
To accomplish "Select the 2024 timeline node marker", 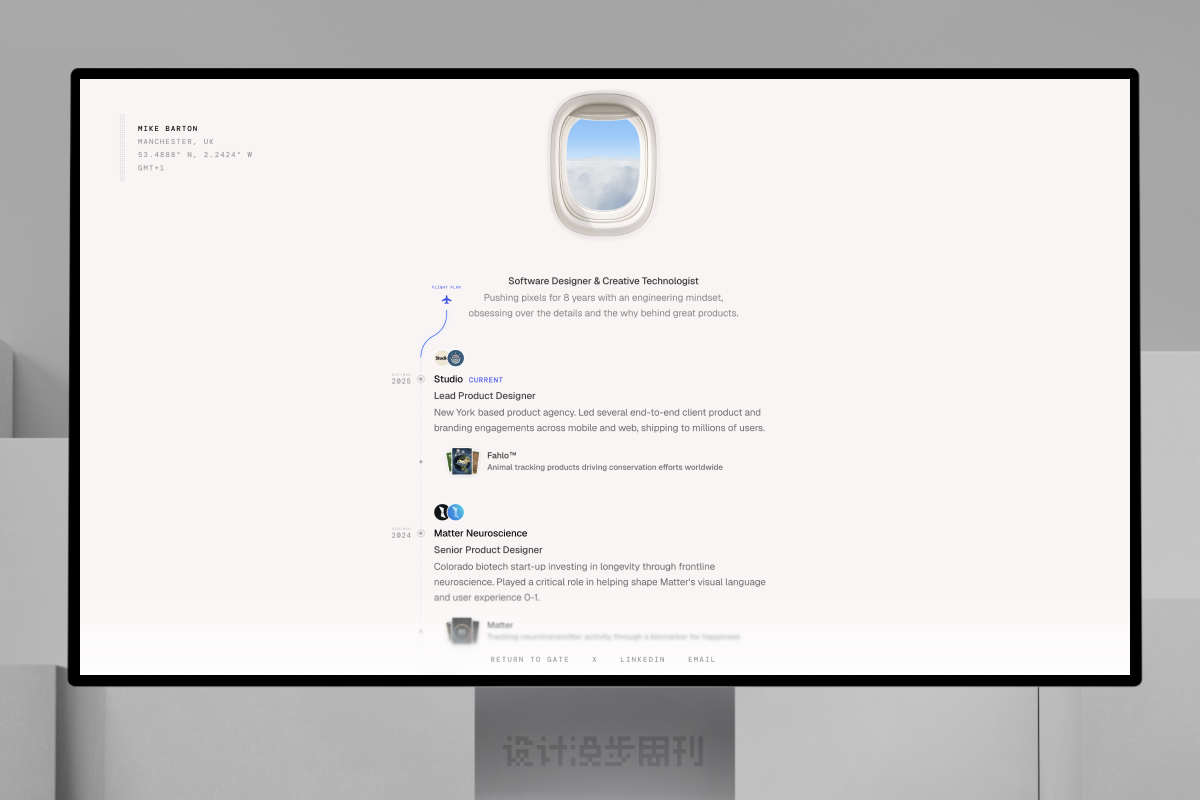I will (421, 533).
